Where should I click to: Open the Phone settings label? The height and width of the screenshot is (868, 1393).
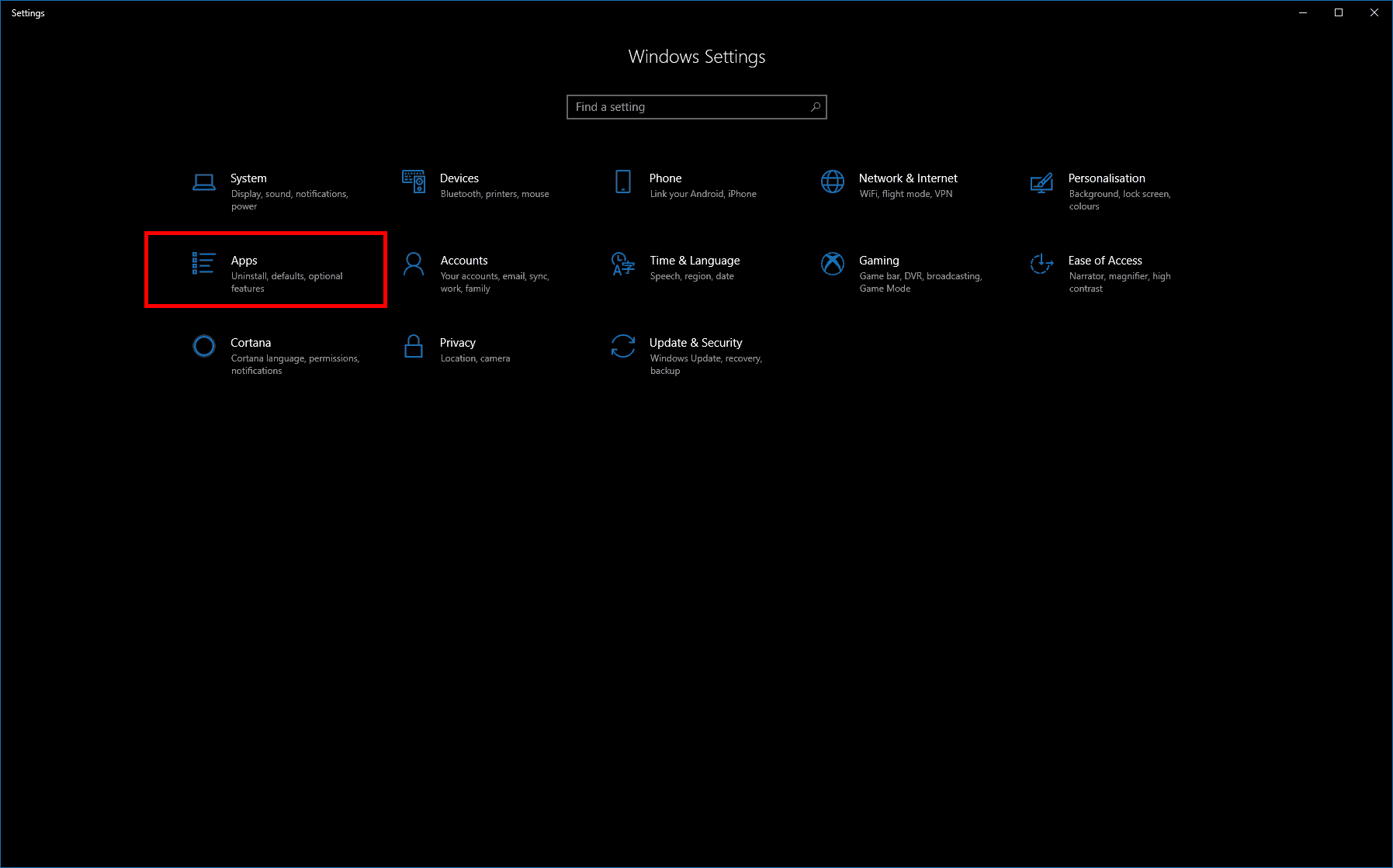(x=666, y=178)
